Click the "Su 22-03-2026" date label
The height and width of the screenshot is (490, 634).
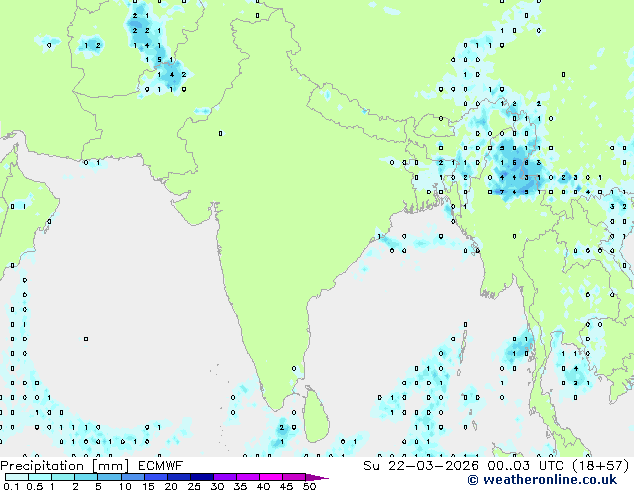click(421, 466)
